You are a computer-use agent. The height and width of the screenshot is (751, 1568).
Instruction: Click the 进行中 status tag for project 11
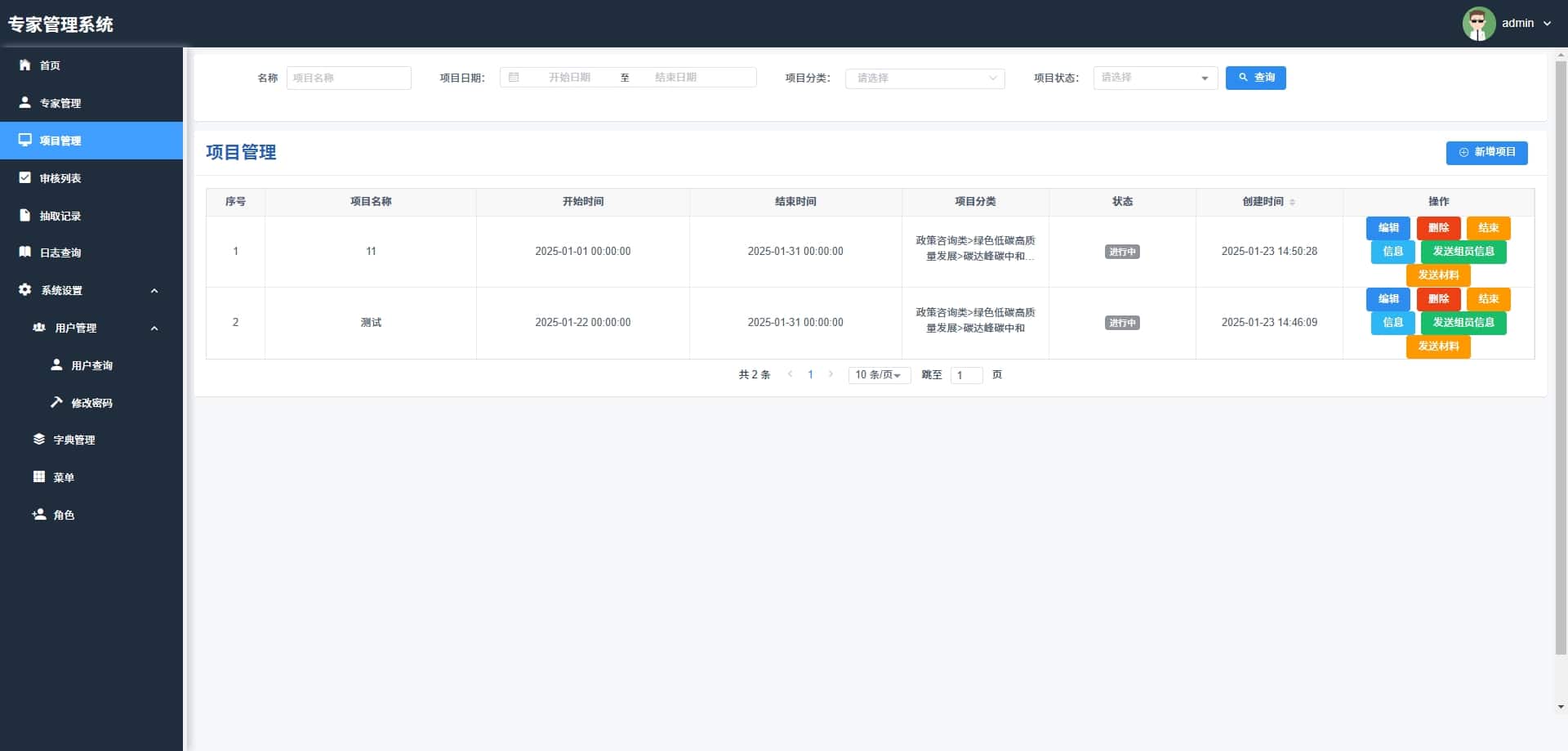[1122, 252]
